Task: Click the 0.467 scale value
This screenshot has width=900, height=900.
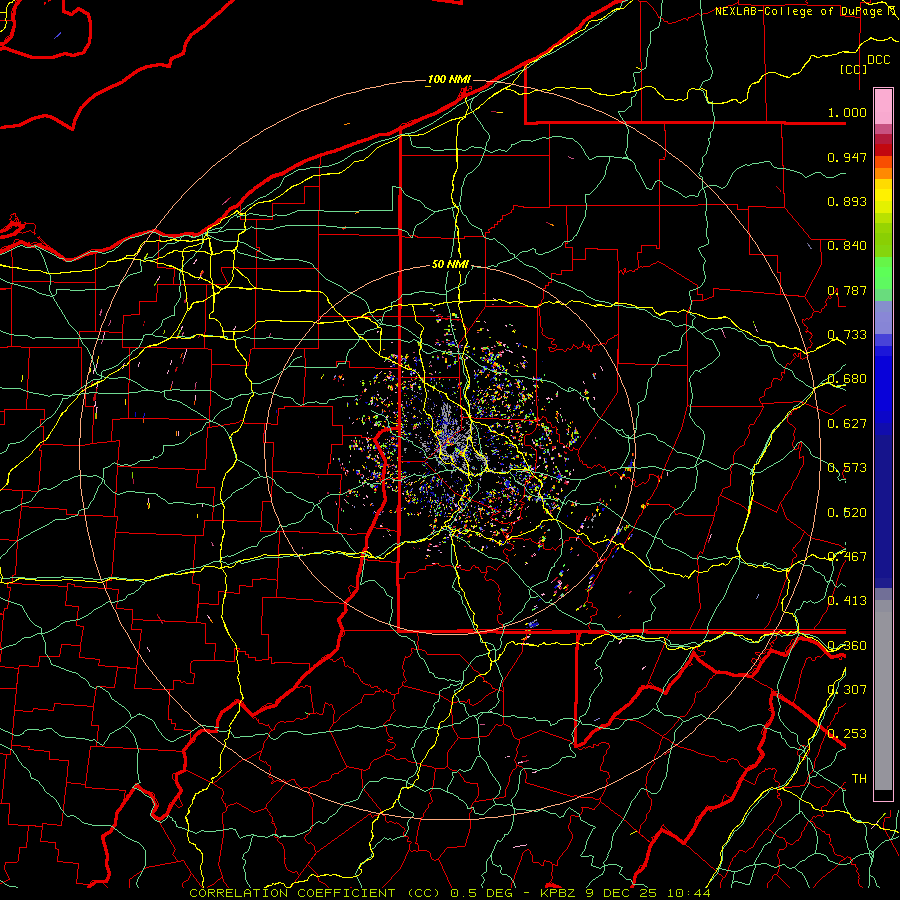Action: [847, 557]
